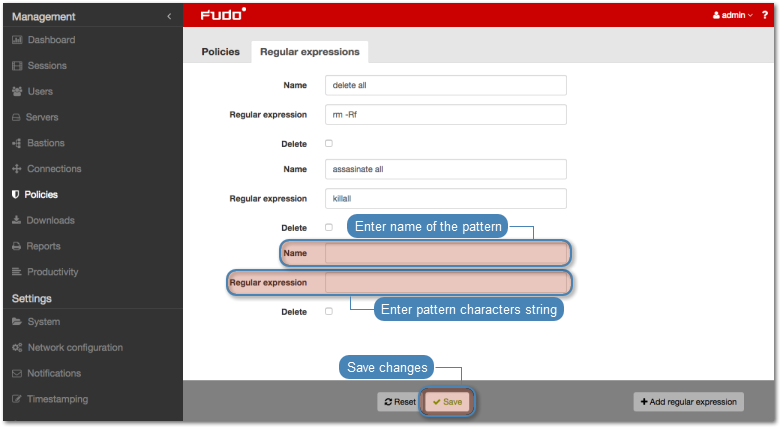The height and width of the screenshot is (429, 782).
Task: Select the Regular expressions tab
Action: coord(309,52)
